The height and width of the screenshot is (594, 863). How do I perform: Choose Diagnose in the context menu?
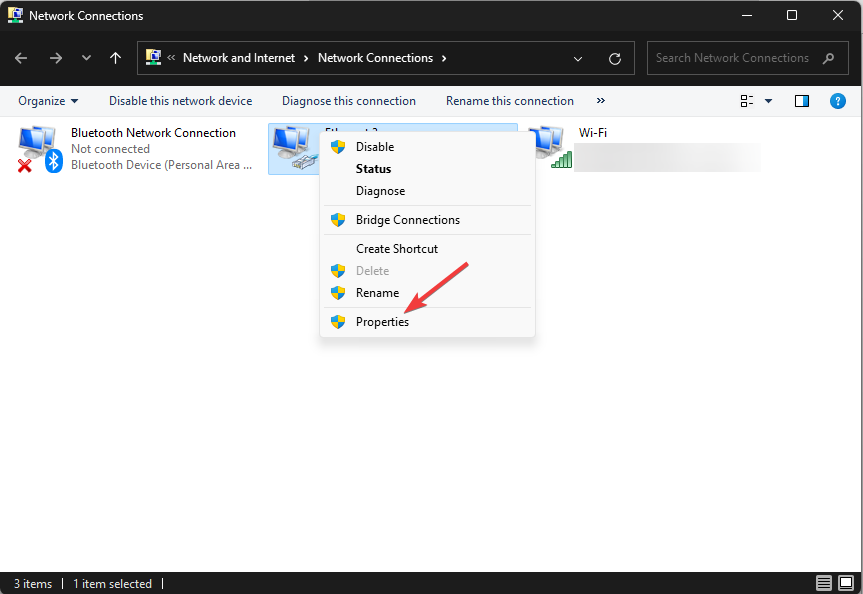(427, 191)
